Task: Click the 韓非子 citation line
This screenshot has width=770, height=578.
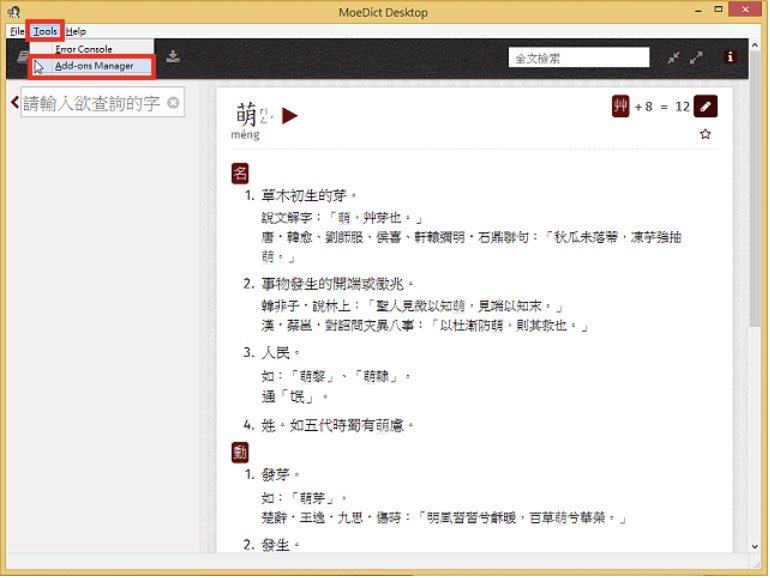Action: click(412, 306)
